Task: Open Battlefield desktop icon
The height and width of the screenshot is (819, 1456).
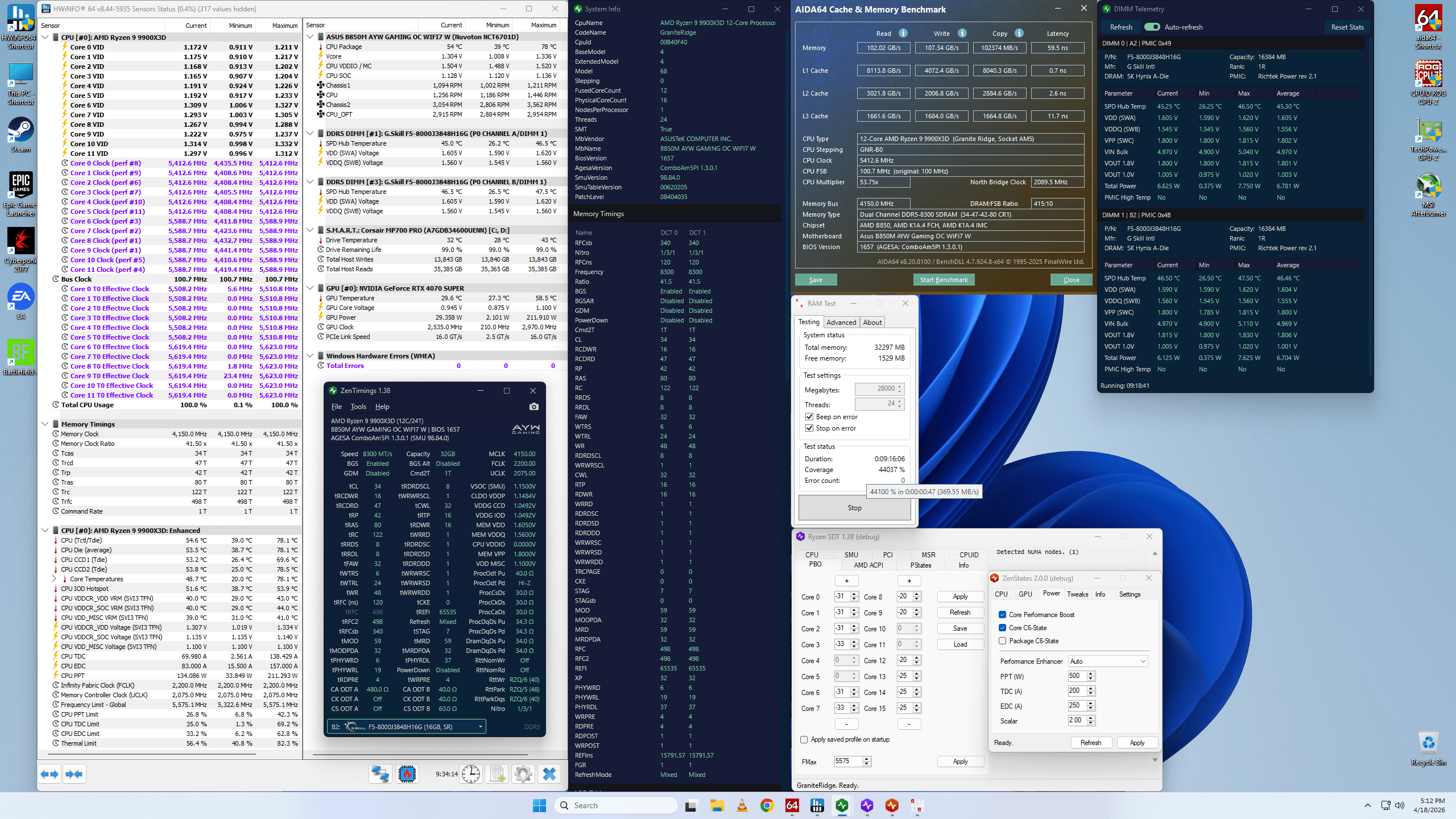Action: 20,357
